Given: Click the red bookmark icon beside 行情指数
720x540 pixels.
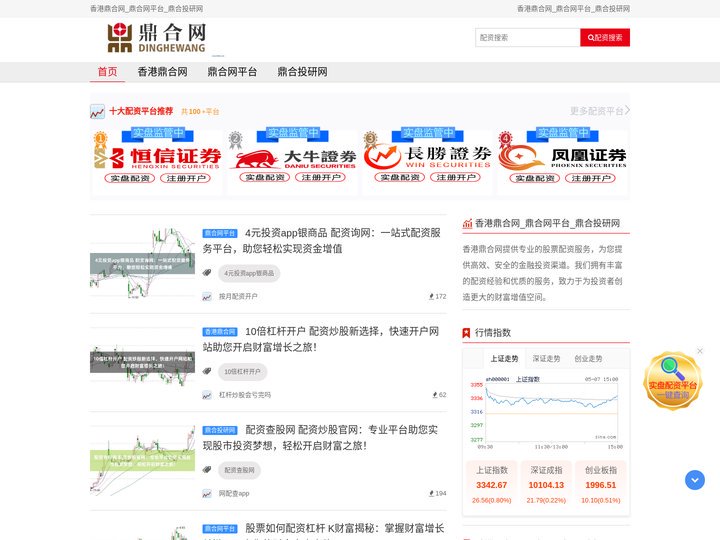Looking at the screenshot, I should tap(466, 332).
